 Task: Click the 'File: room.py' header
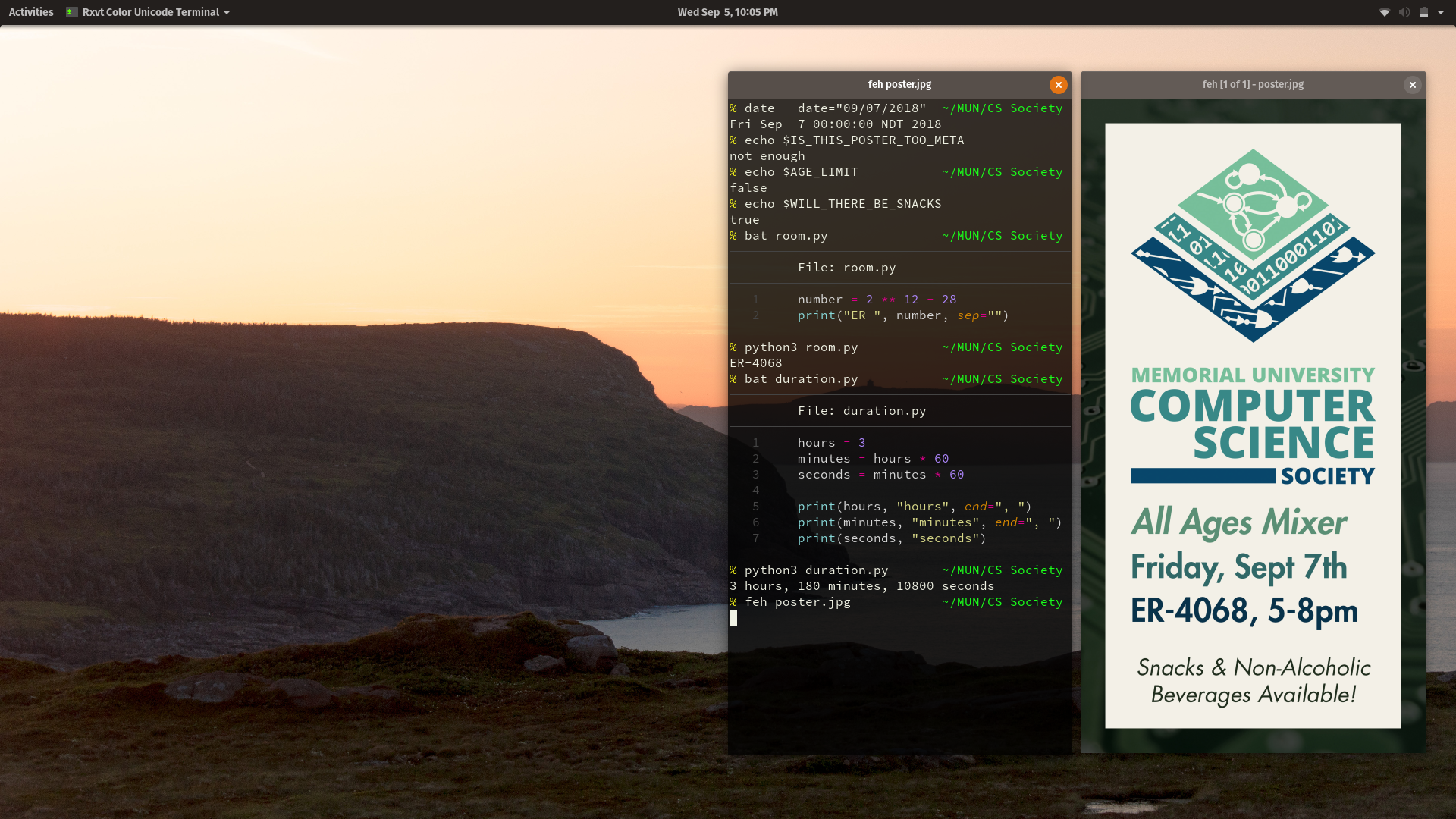pyautogui.click(x=847, y=268)
